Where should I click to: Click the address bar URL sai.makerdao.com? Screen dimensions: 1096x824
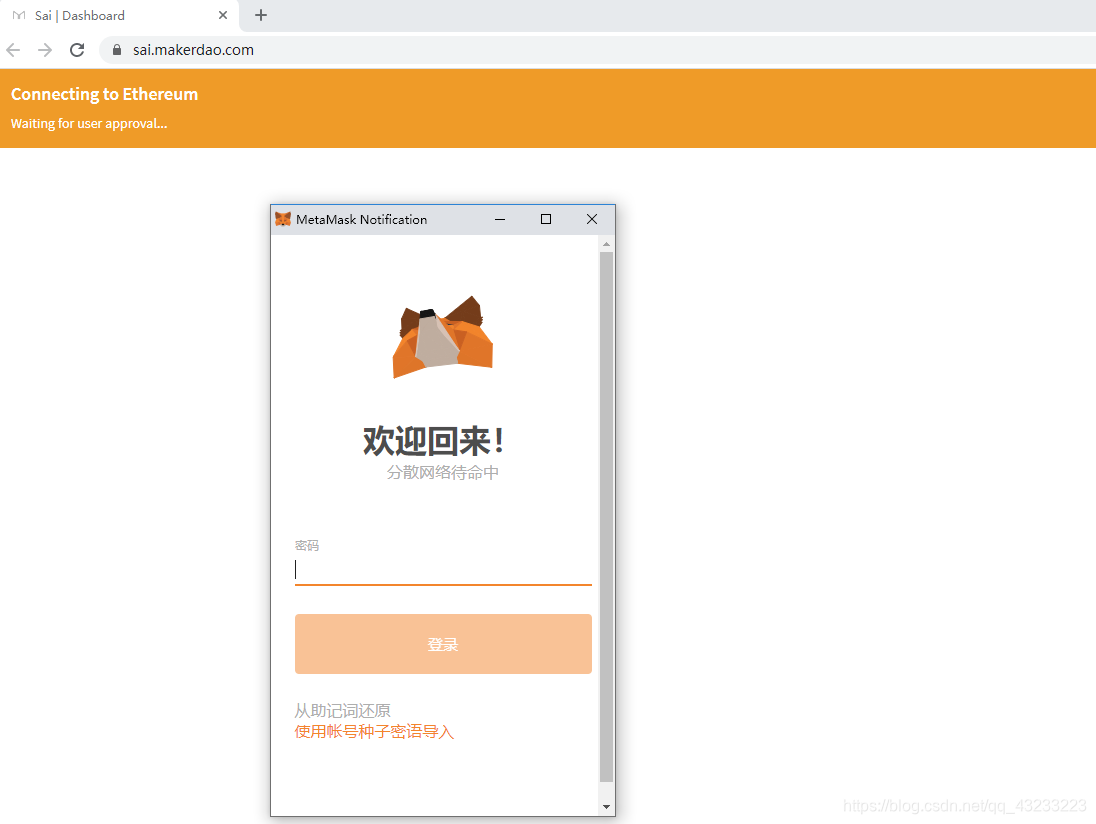click(x=194, y=50)
